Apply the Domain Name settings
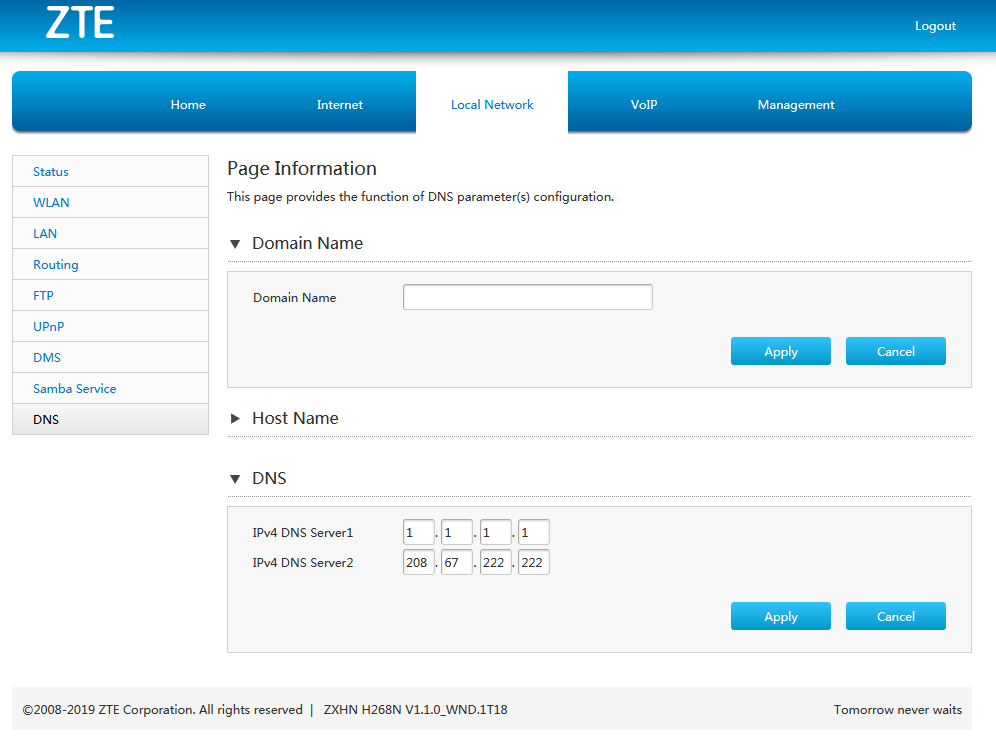The height and width of the screenshot is (749, 996). coord(781,351)
